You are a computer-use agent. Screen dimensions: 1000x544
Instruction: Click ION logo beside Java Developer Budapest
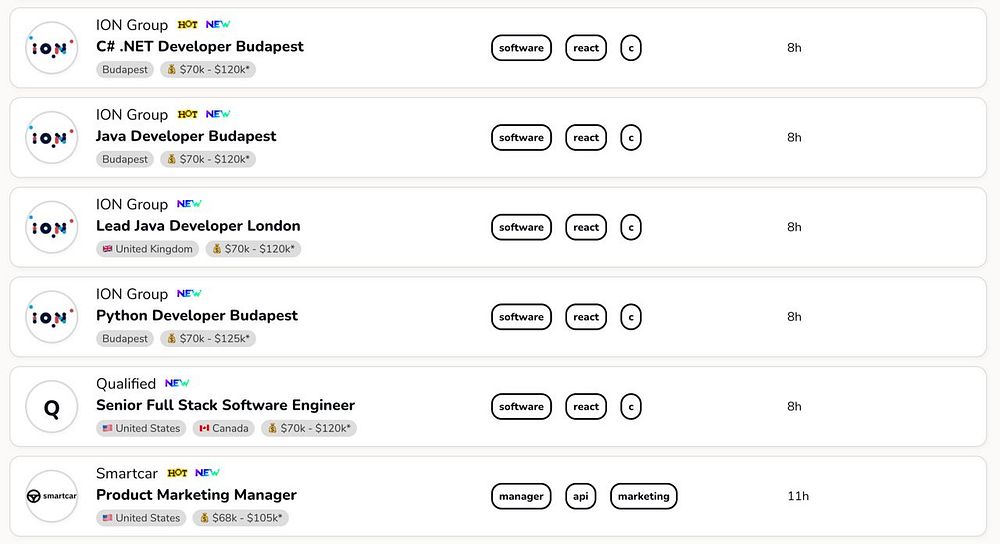tap(51, 138)
